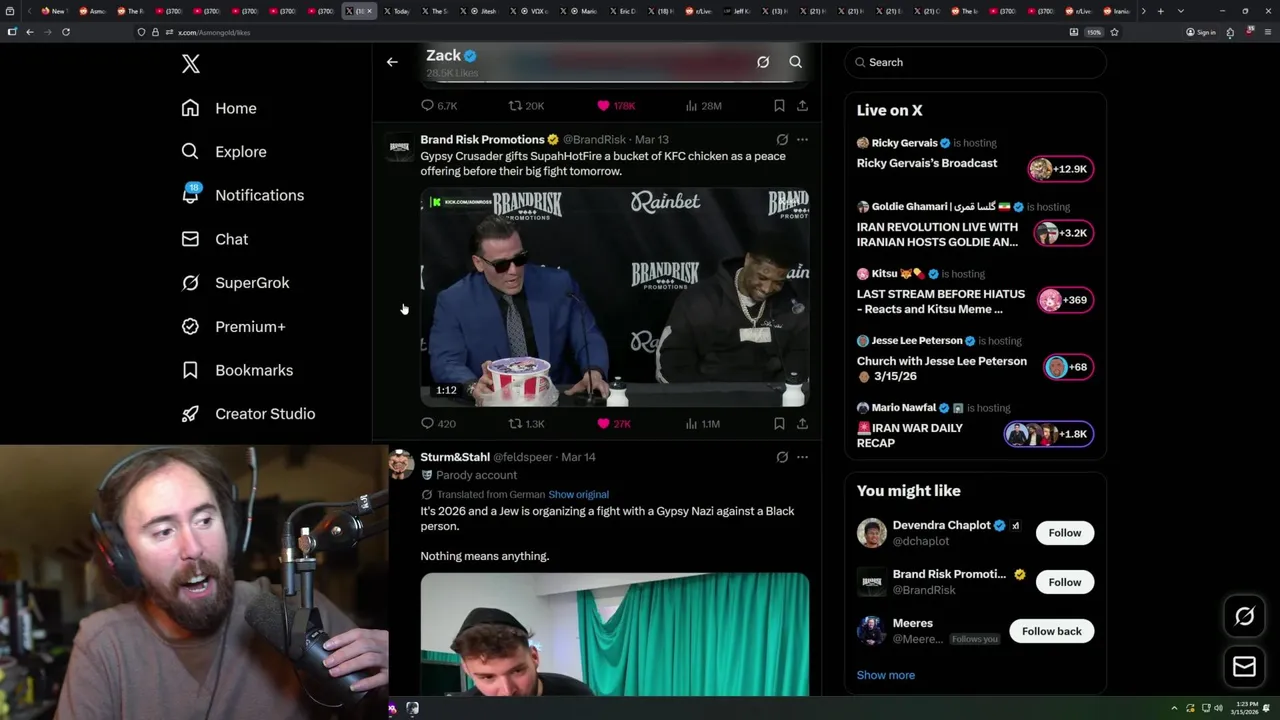Click the Search input field
The image size is (1280, 720).
click(976, 62)
